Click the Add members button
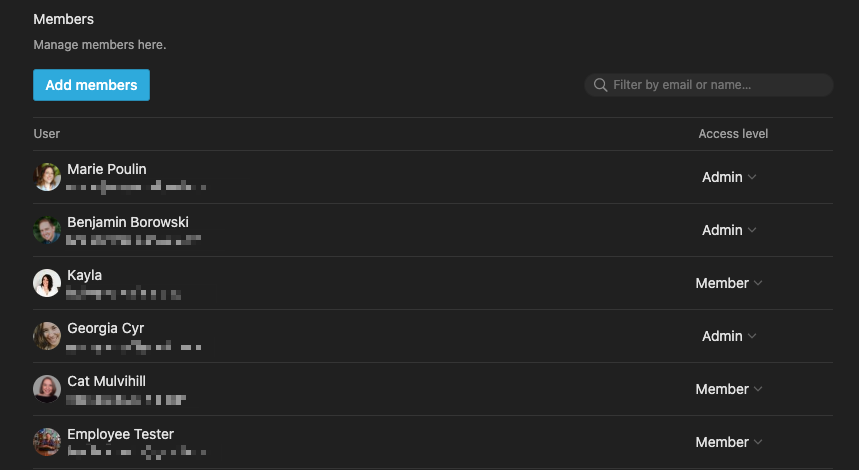859x470 pixels. (x=91, y=85)
